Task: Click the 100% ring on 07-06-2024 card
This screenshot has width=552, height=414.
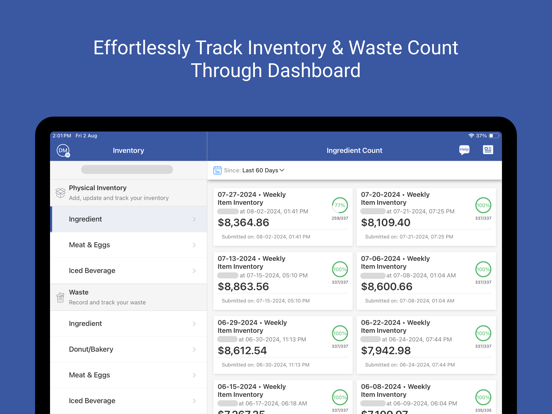Action: [483, 269]
